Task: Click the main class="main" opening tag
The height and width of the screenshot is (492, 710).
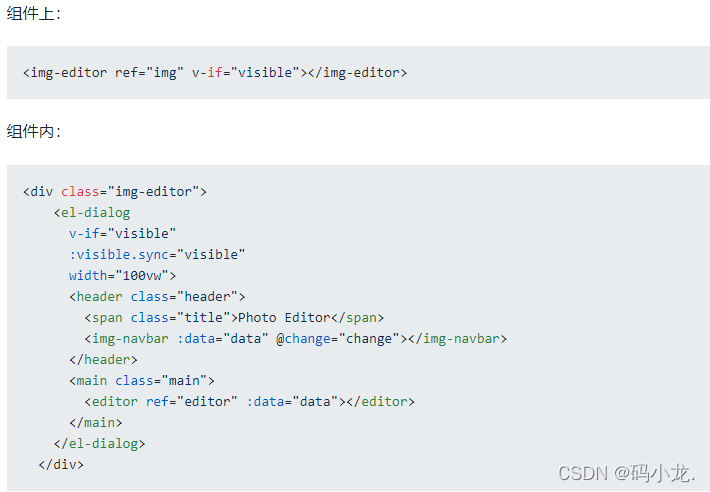Action: (142, 380)
